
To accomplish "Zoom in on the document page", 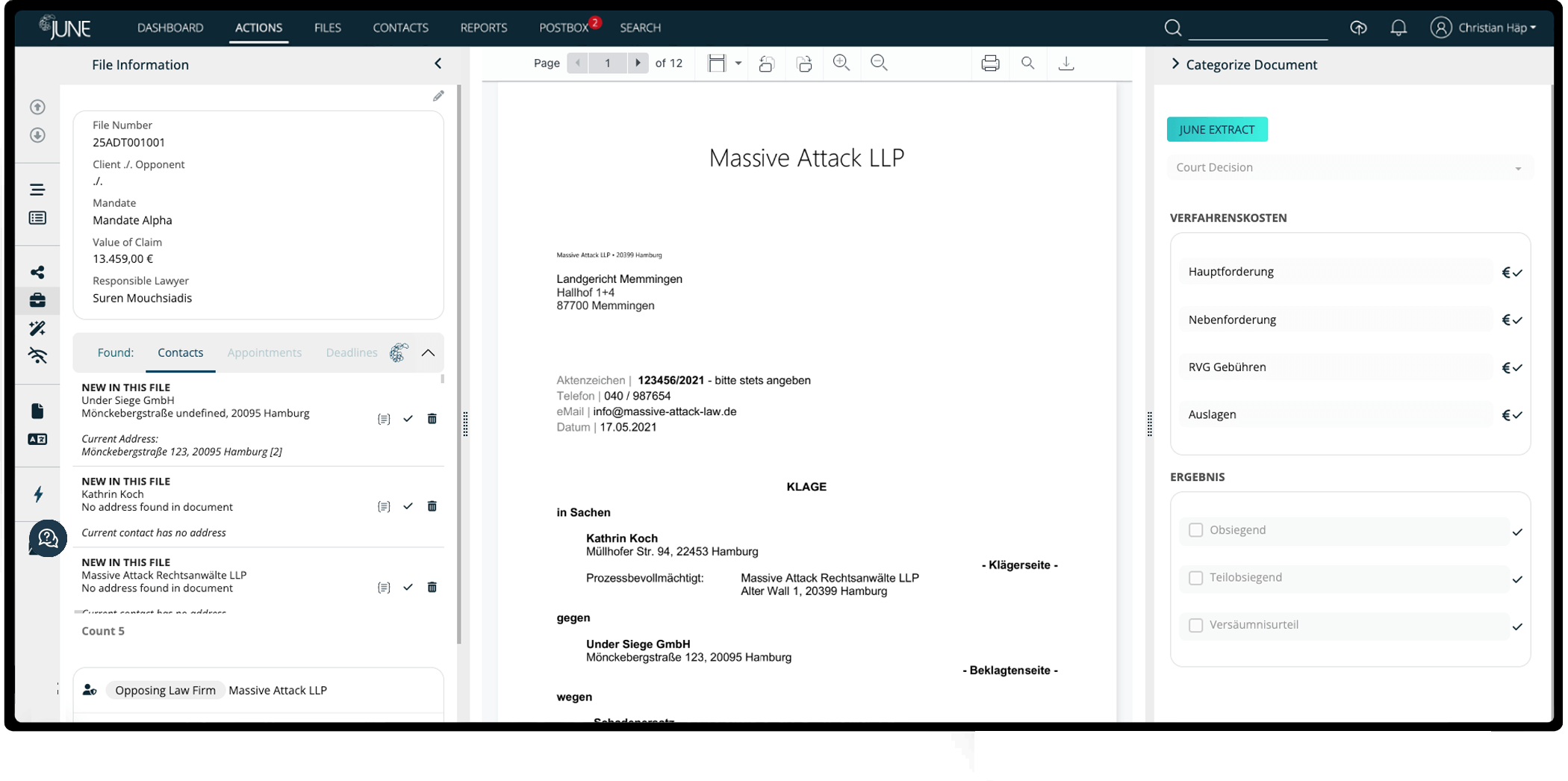I will pyautogui.click(x=841, y=63).
